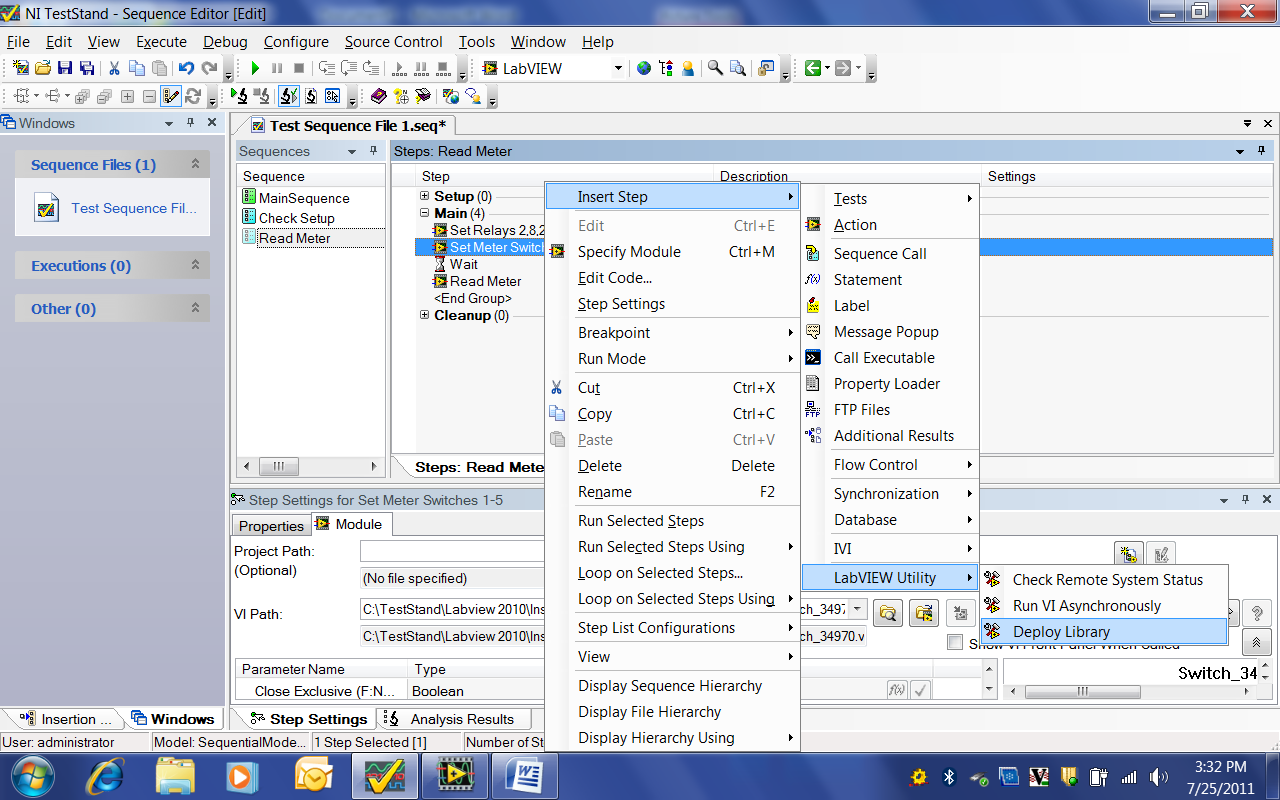Click the Refresh arrows toolbar icon
This screenshot has width=1280, height=800.
193,96
